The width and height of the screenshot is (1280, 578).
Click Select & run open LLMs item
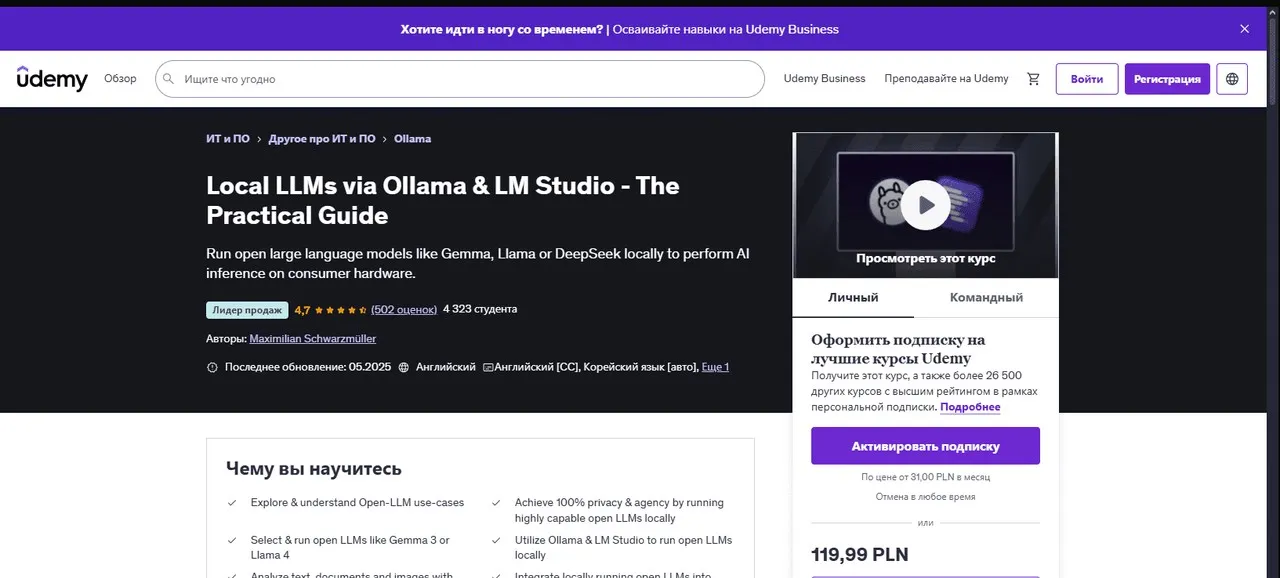click(x=350, y=547)
